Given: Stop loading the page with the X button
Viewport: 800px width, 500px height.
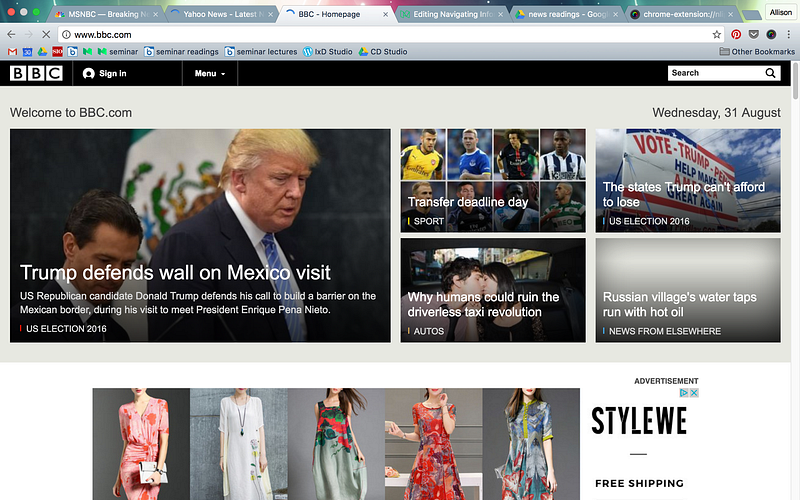Looking at the screenshot, I should (x=46, y=34).
